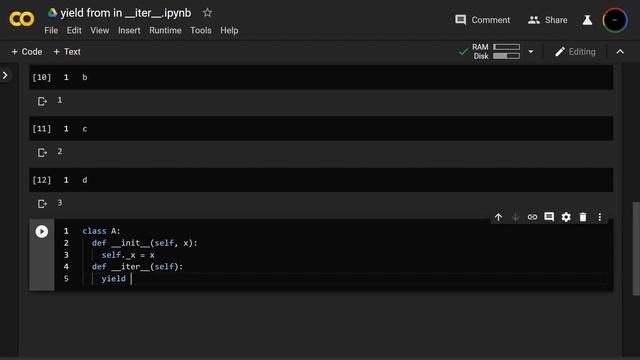Click the 'def __iter__(self):' line
Viewport: 640px width, 360px height.
pos(138,267)
